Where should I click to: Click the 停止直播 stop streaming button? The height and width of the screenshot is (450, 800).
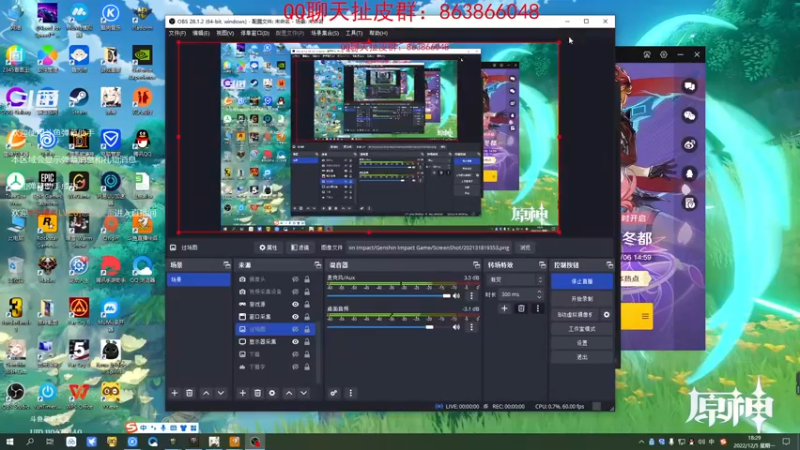(582, 281)
